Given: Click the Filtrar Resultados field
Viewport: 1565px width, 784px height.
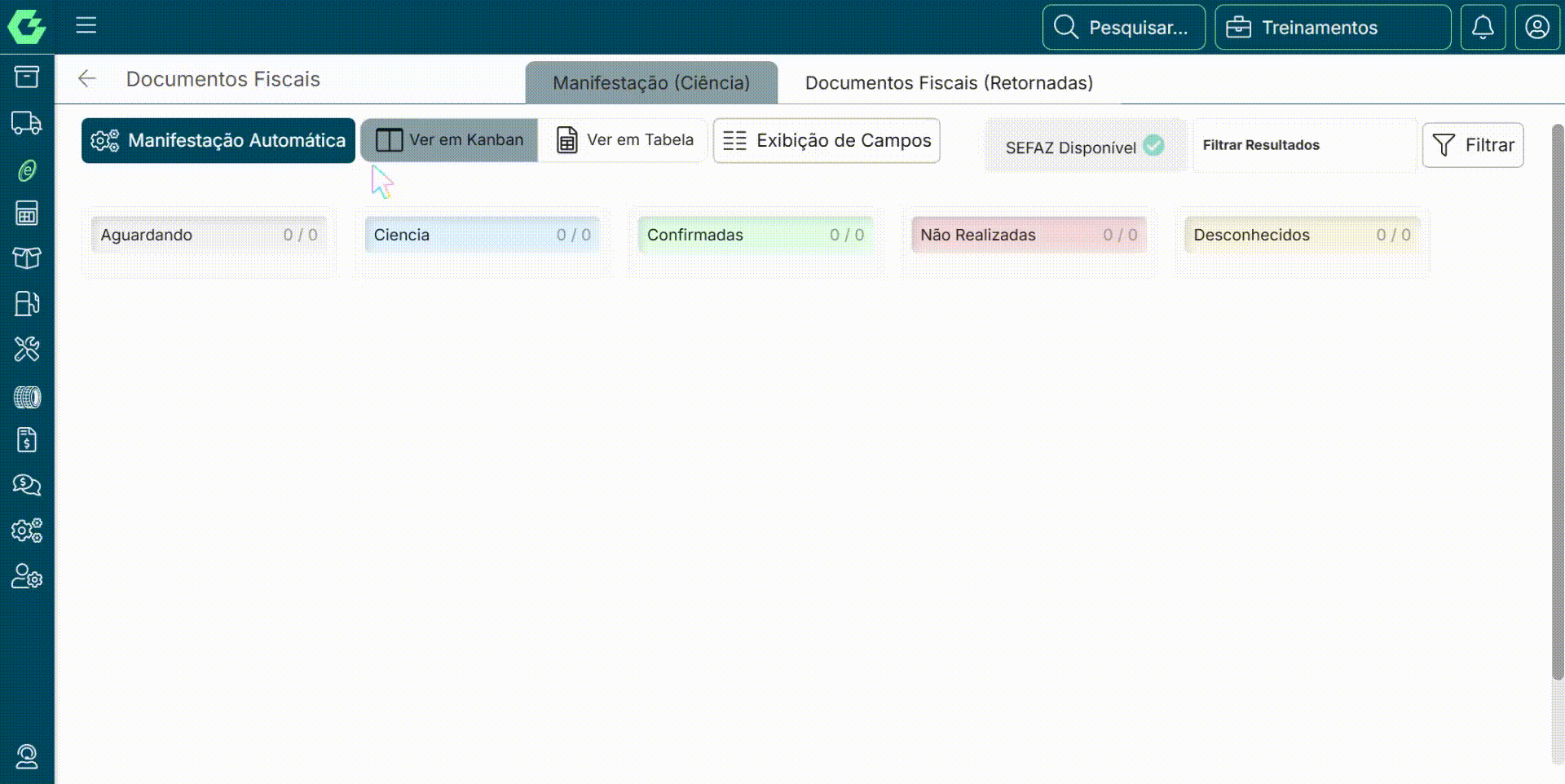Looking at the screenshot, I should [x=1305, y=145].
